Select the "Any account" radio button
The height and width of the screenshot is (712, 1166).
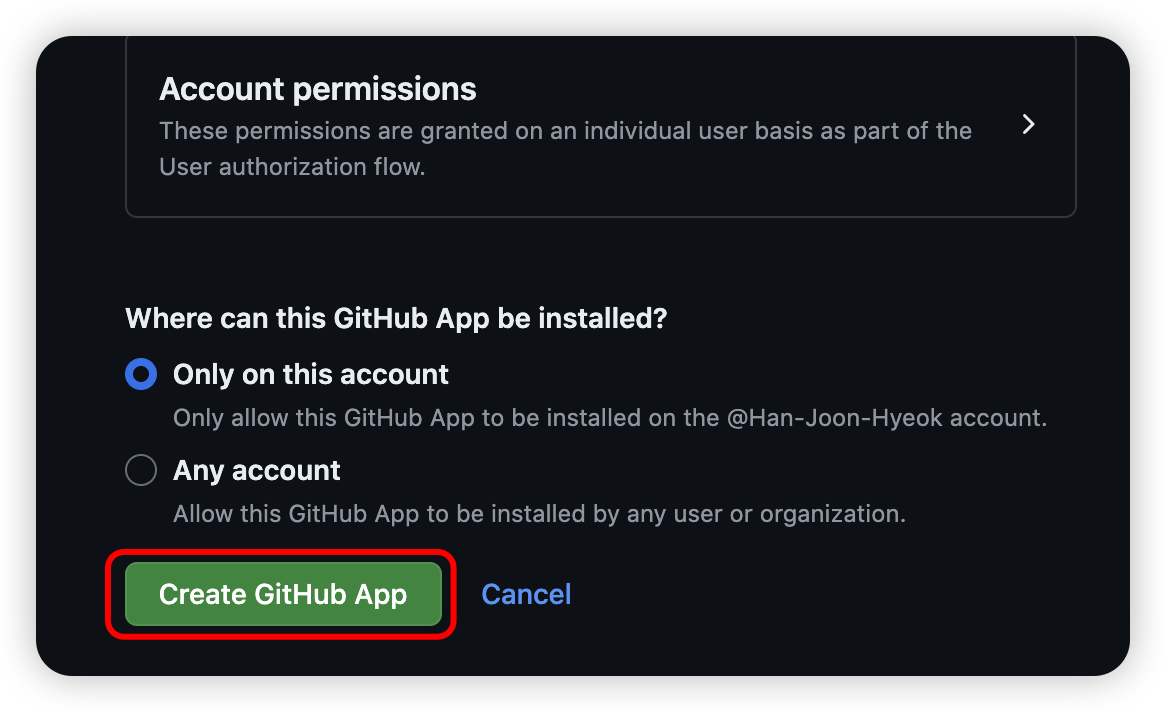tap(141, 470)
